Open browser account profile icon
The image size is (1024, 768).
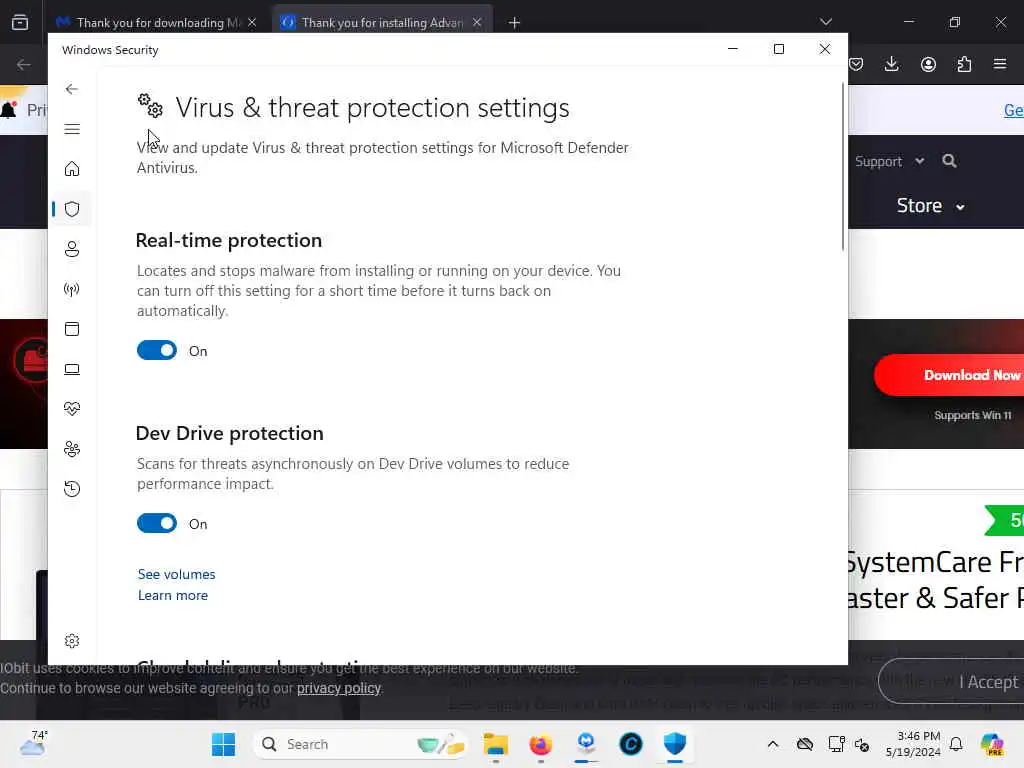[928, 64]
